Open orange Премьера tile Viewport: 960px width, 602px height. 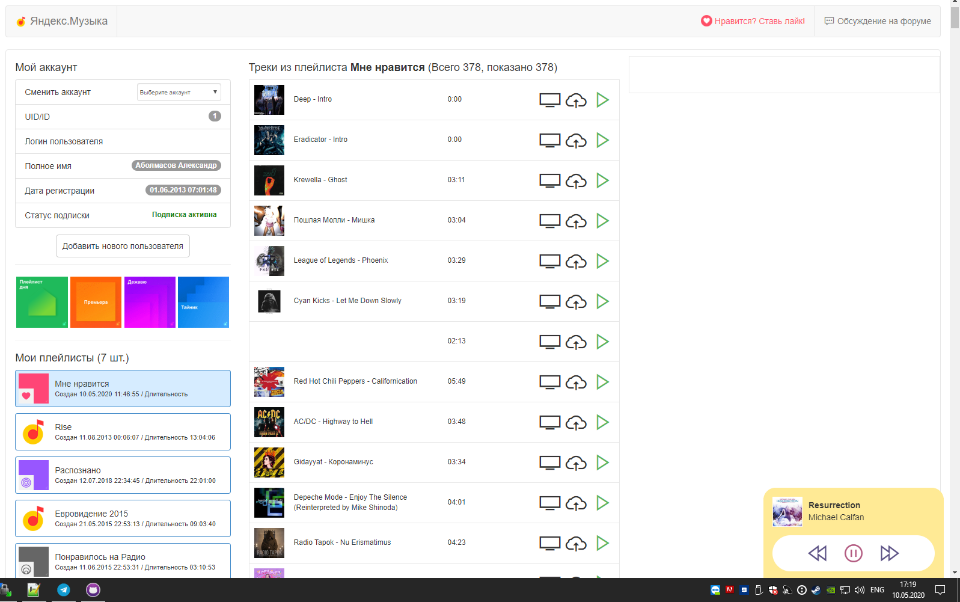[96, 302]
